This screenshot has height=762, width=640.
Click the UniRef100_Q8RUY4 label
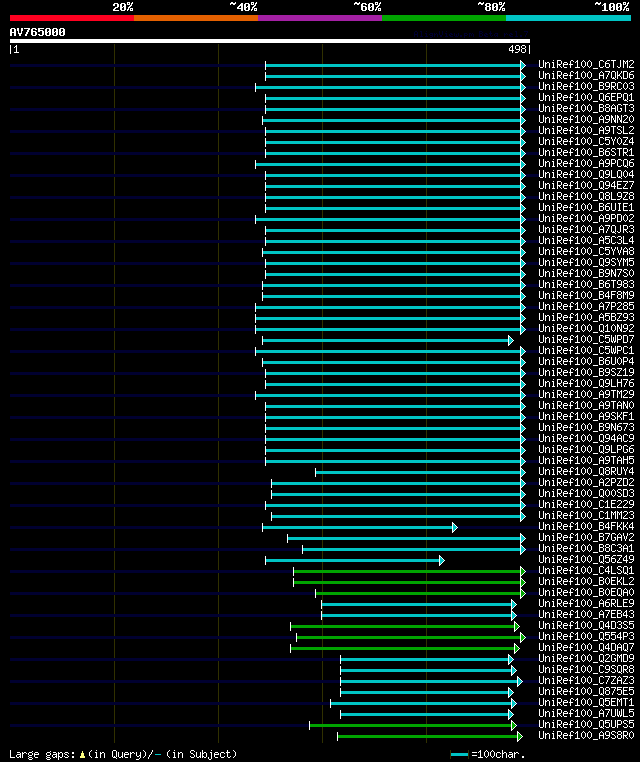pos(586,471)
